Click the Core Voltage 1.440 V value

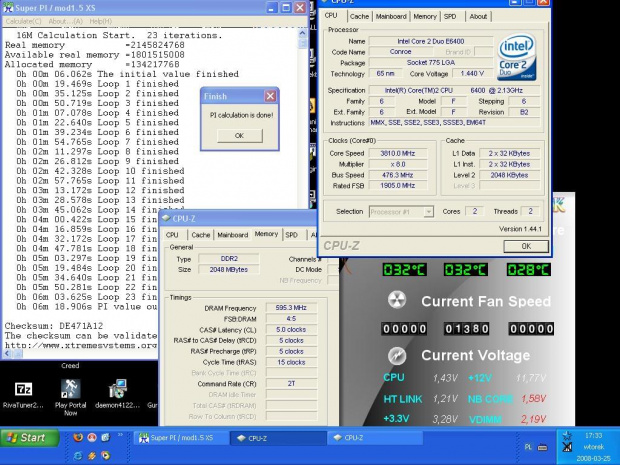(472, 74)
